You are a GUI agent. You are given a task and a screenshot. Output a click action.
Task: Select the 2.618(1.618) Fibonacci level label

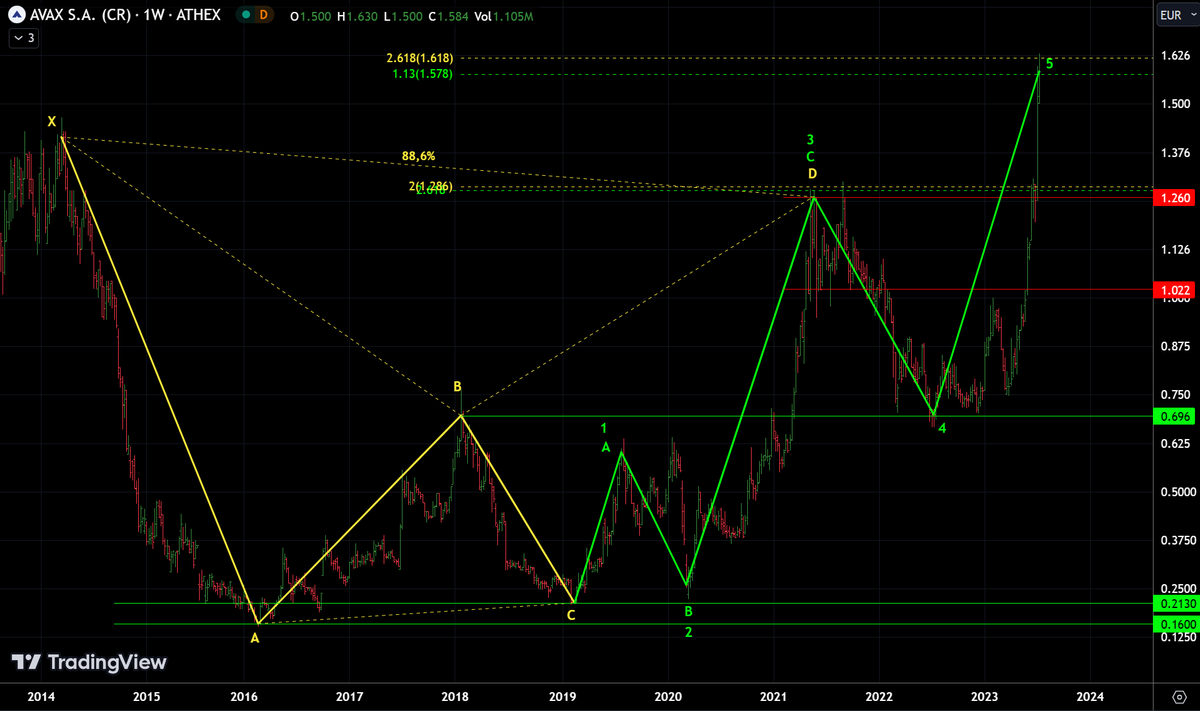click(419, 58)
